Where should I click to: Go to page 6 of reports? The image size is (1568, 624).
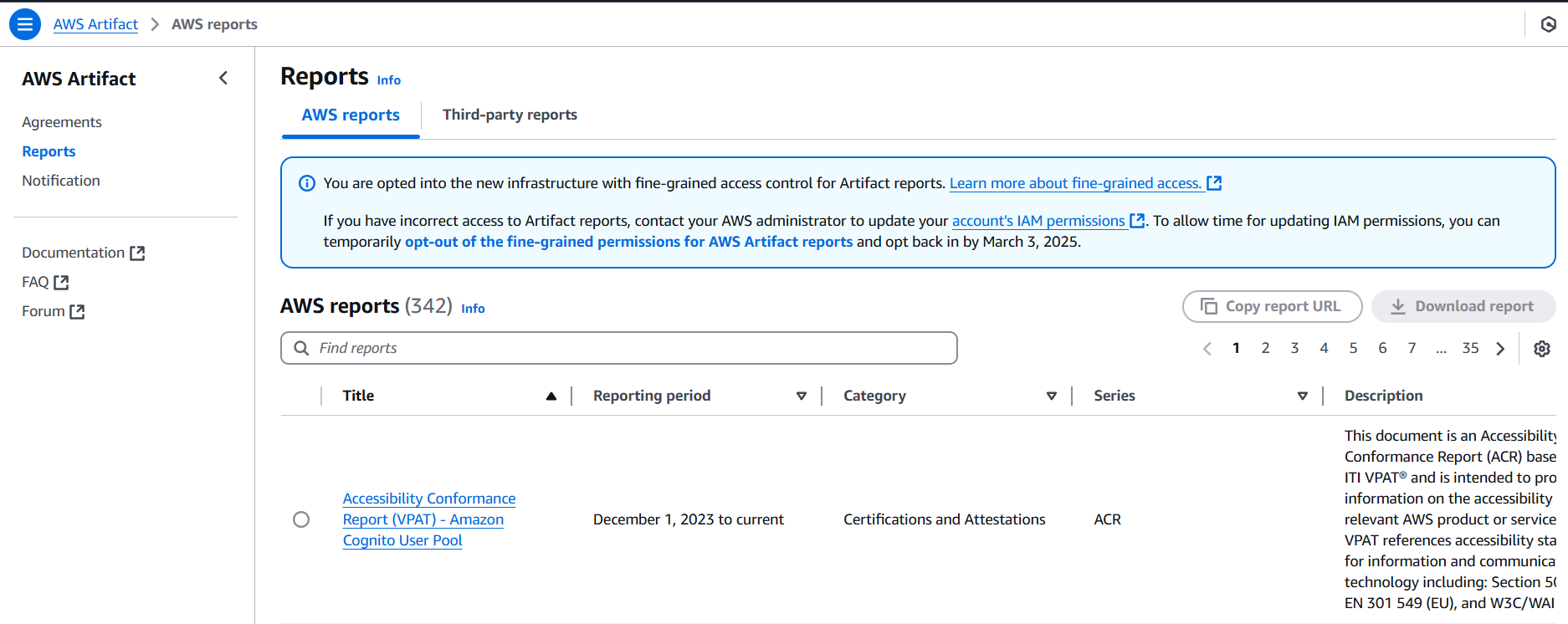pyautogui.click(x=1382, y=348)
